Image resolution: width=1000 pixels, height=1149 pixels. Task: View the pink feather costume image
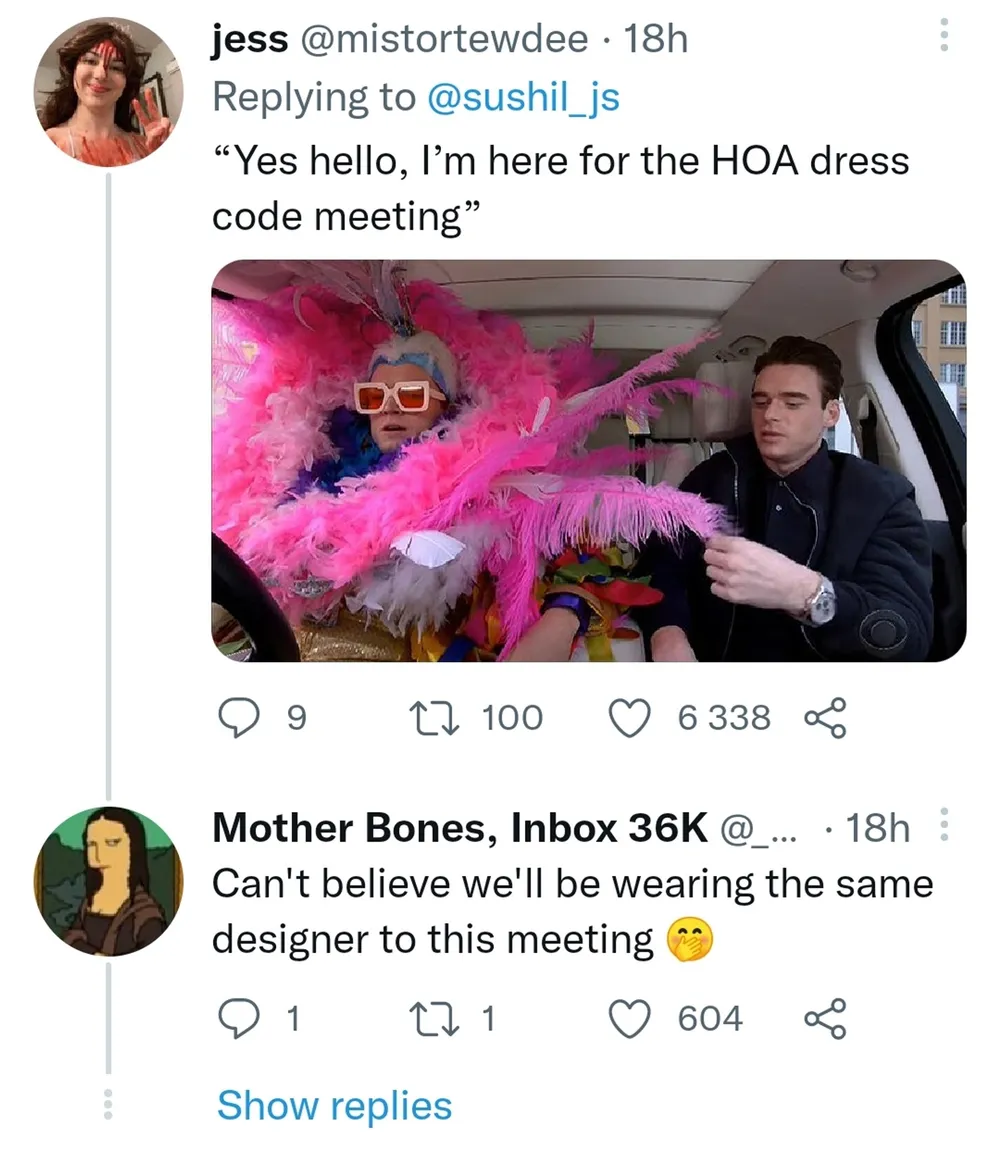(x=588, y=460)
